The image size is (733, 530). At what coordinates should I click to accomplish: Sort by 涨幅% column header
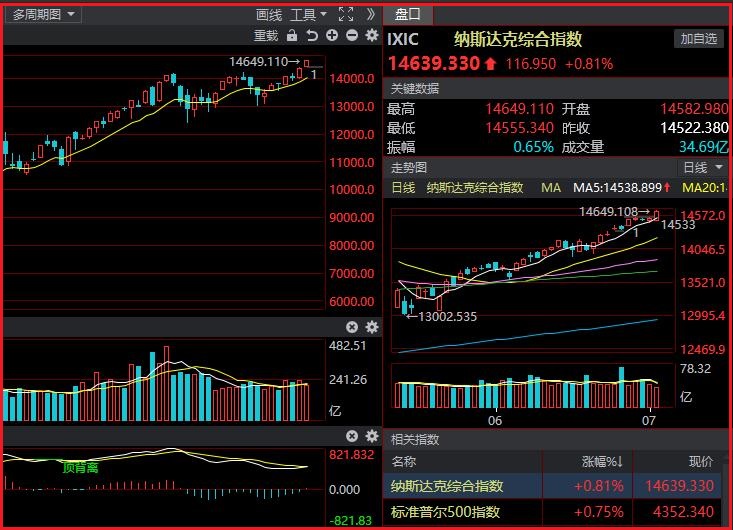coord(602,462)
